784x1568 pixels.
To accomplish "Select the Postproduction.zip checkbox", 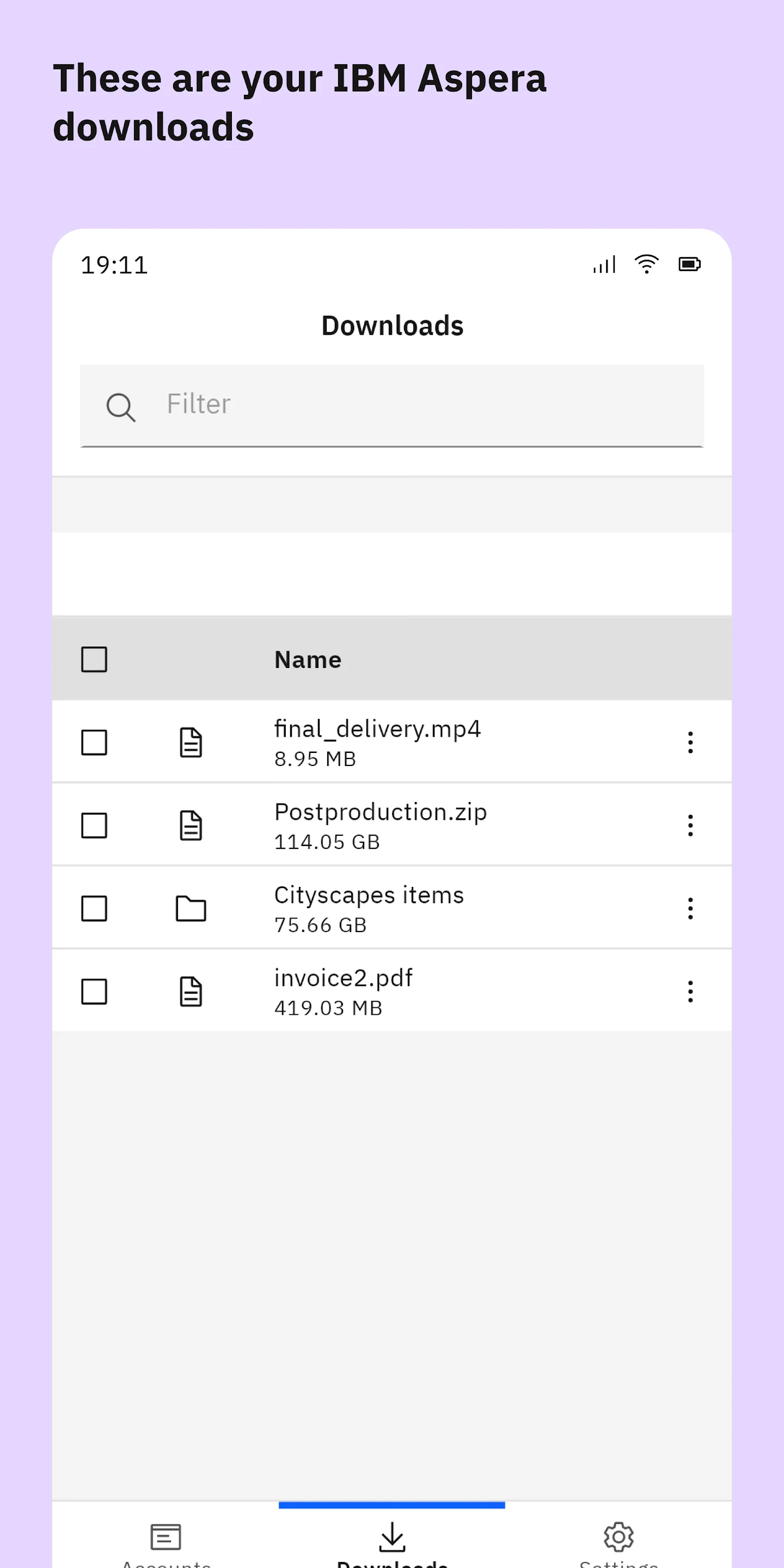I will point(94,825).
